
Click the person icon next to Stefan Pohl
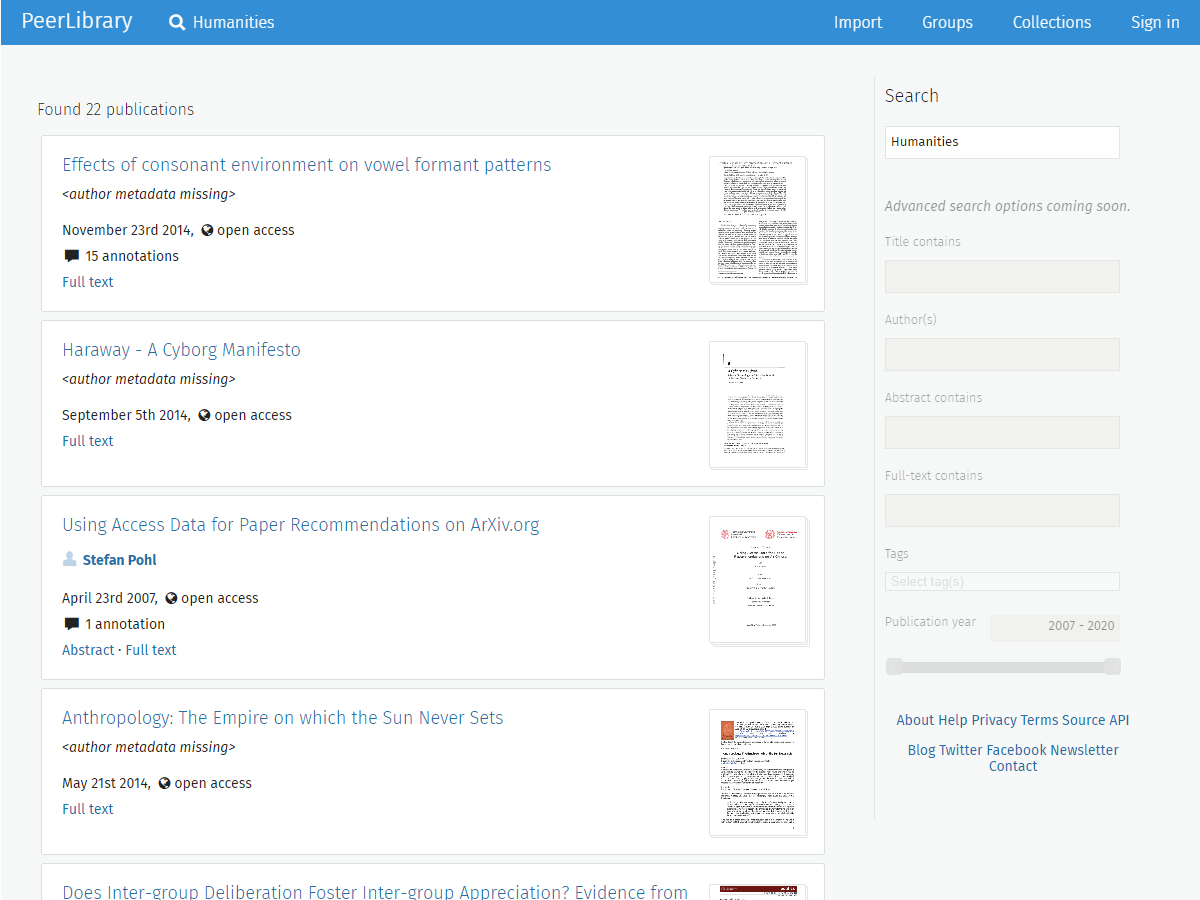pos(70,560)
